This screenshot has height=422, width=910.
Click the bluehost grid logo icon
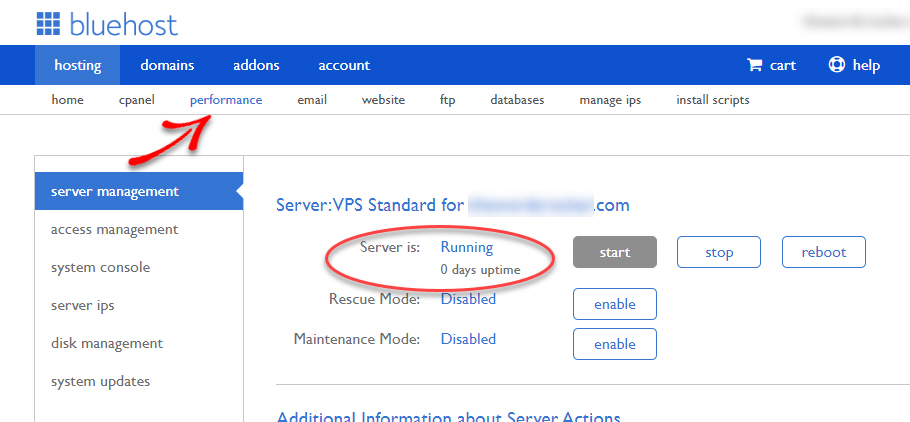click(49, 24)
